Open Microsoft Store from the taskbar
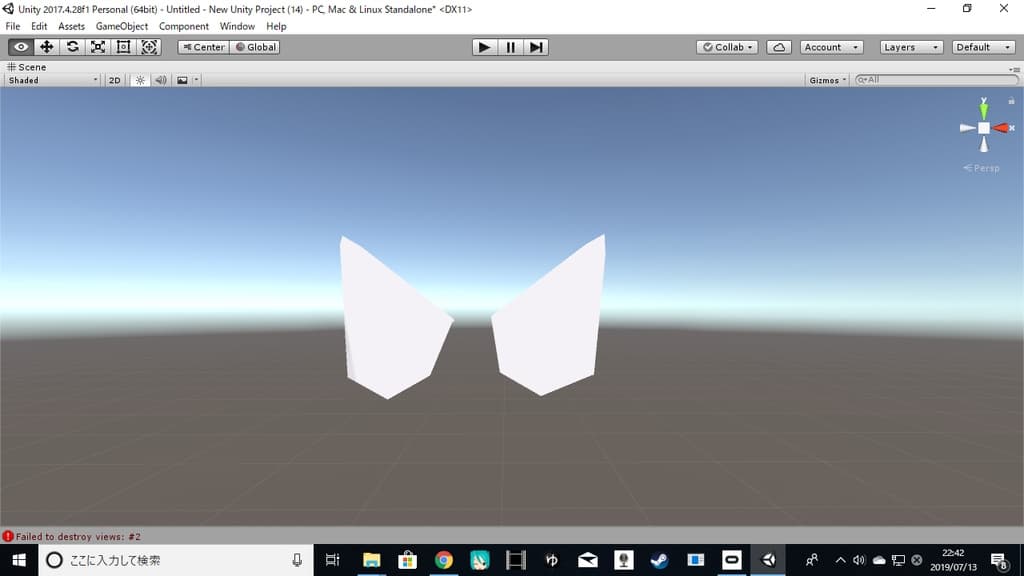Image resolution: width=1024 pixels, height=576 pixels. coord(408,560)
